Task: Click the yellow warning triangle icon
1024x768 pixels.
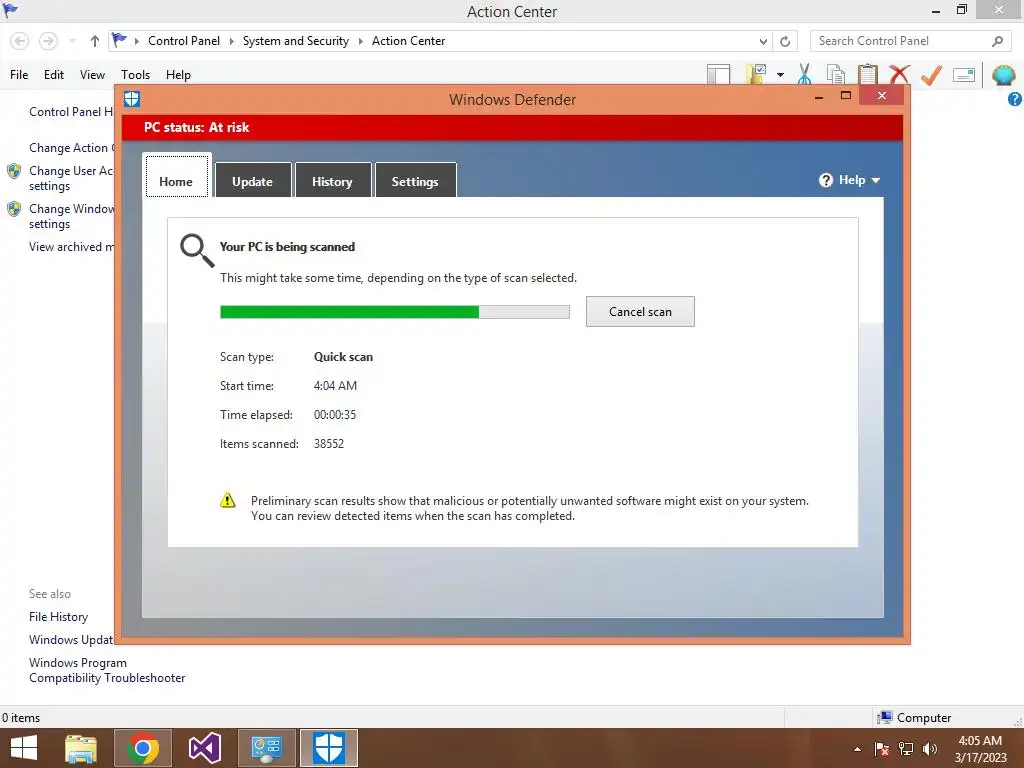Action: coord(227,500)
